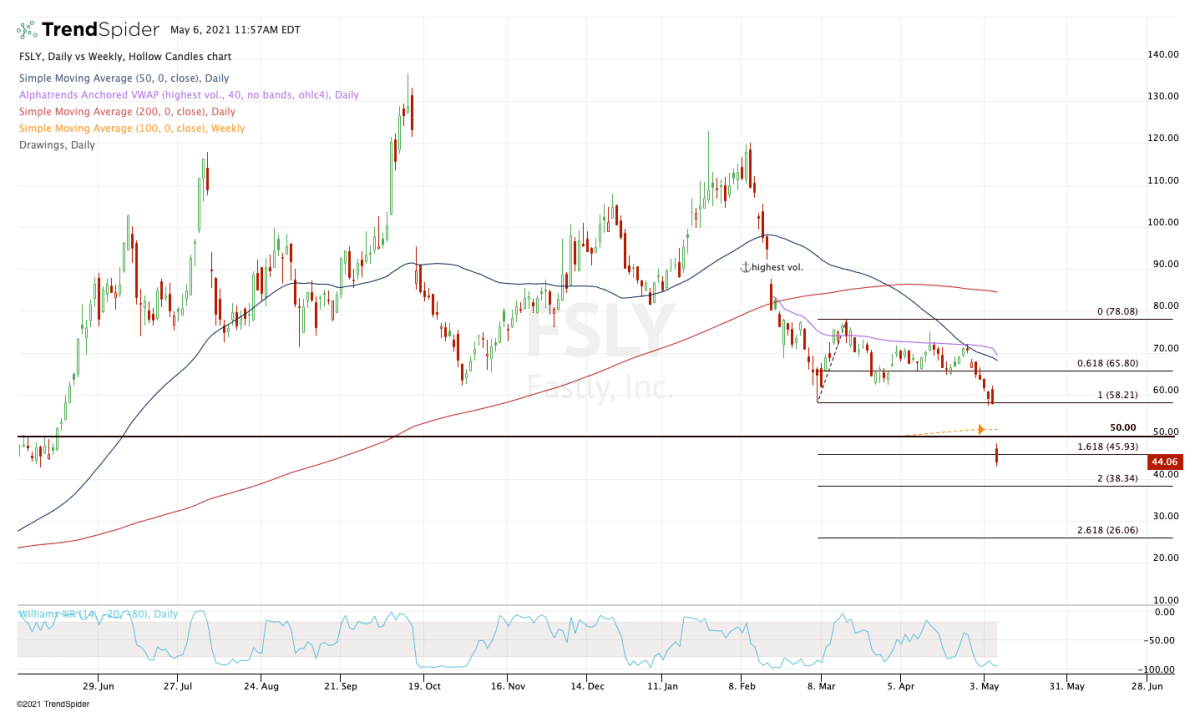
Task: Click the '8. Mar' date axis label
Action: point(822,687)
